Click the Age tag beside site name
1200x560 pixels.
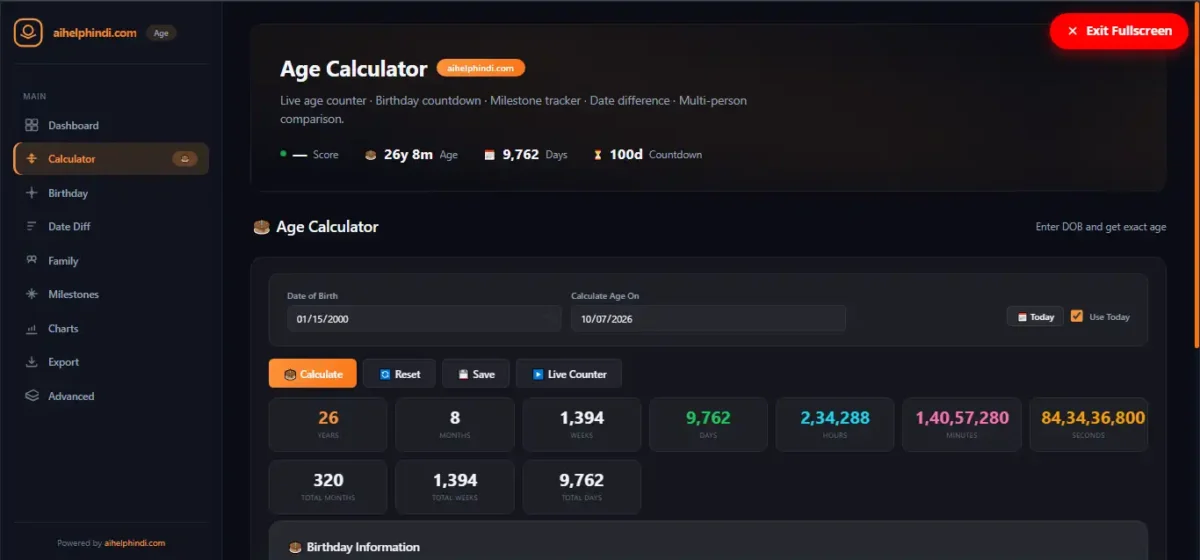[x=162, y=33]
